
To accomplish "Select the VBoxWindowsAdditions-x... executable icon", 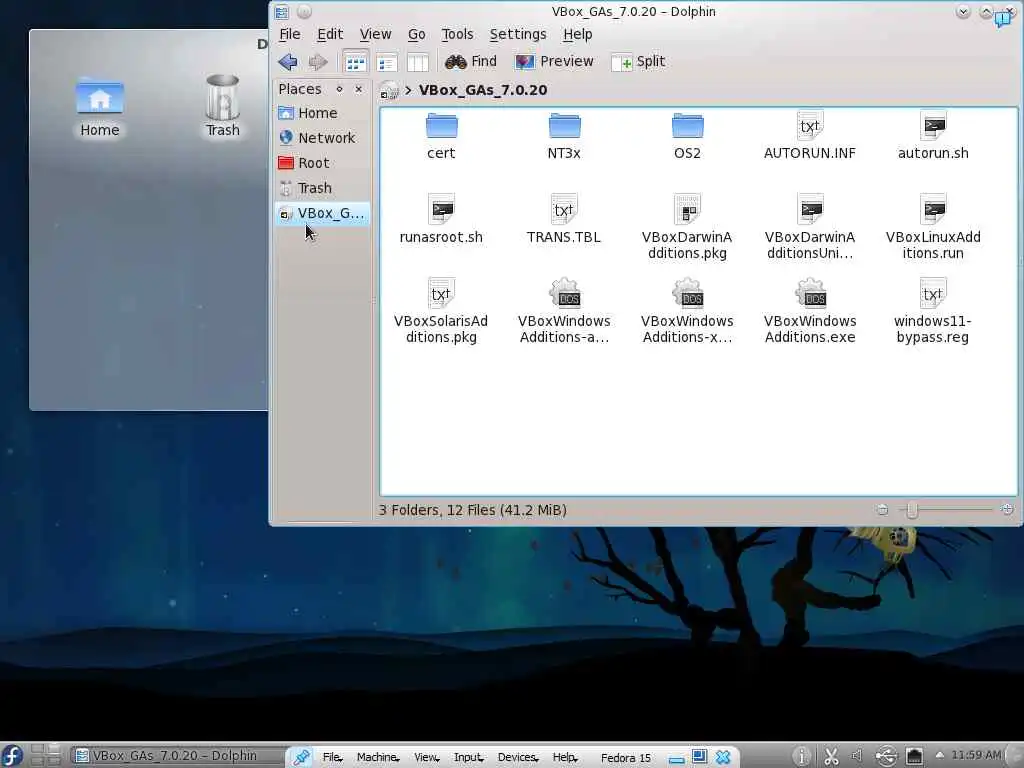I will (x=687, y=293).
